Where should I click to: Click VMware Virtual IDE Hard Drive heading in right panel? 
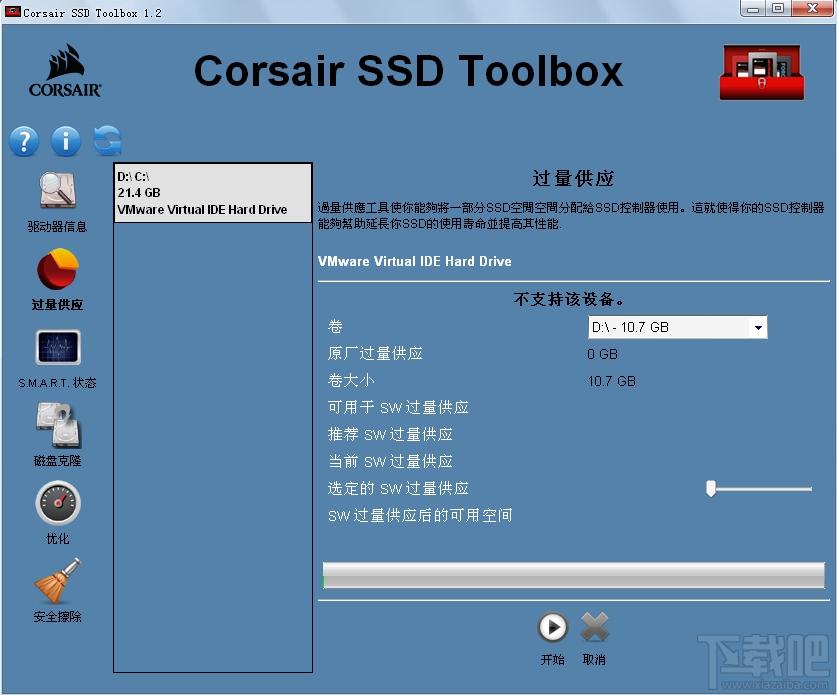coord(415,262)
